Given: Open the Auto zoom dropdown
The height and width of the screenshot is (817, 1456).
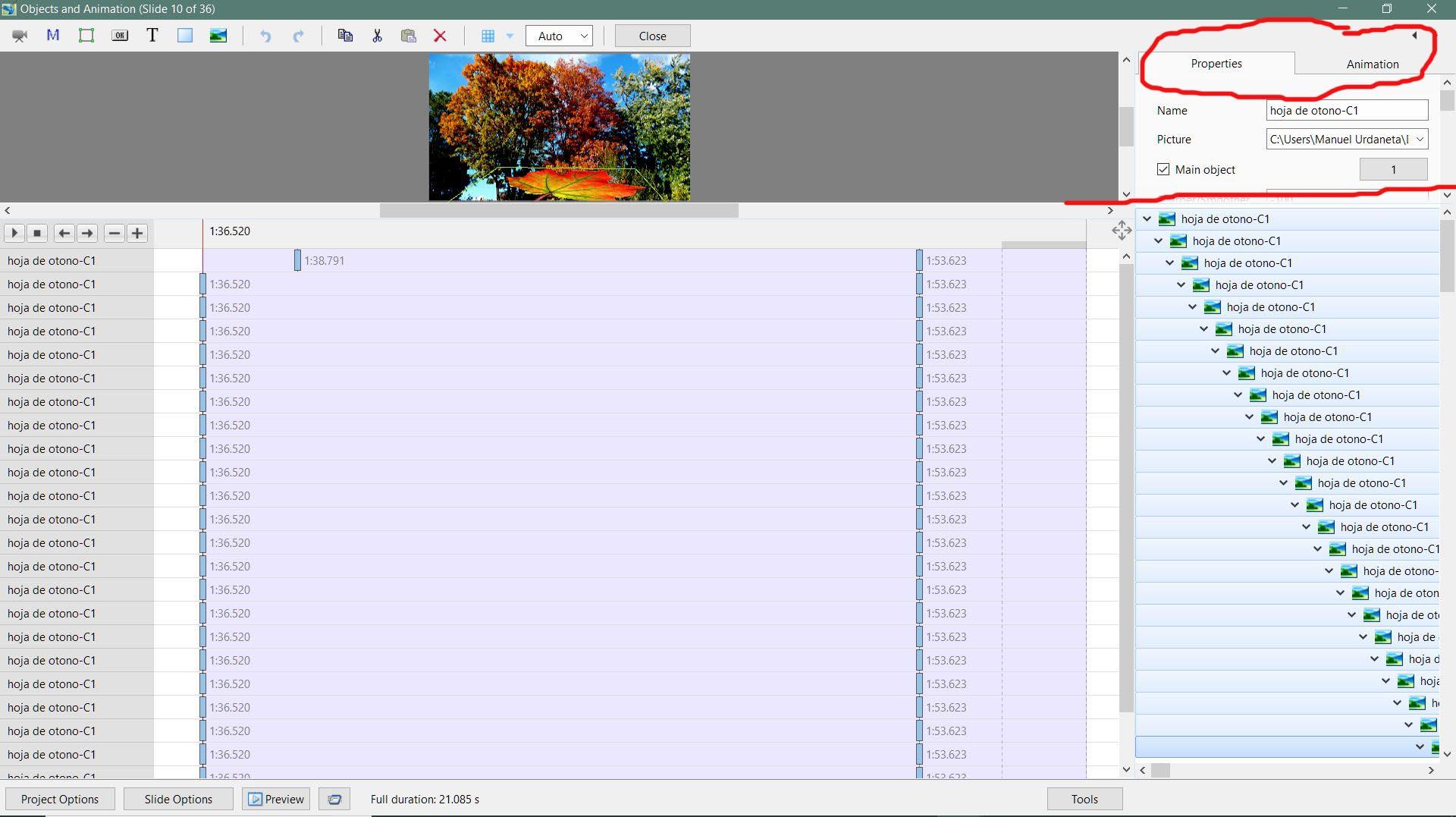Looking at the screenshot, I should click(x=559, y=36).
